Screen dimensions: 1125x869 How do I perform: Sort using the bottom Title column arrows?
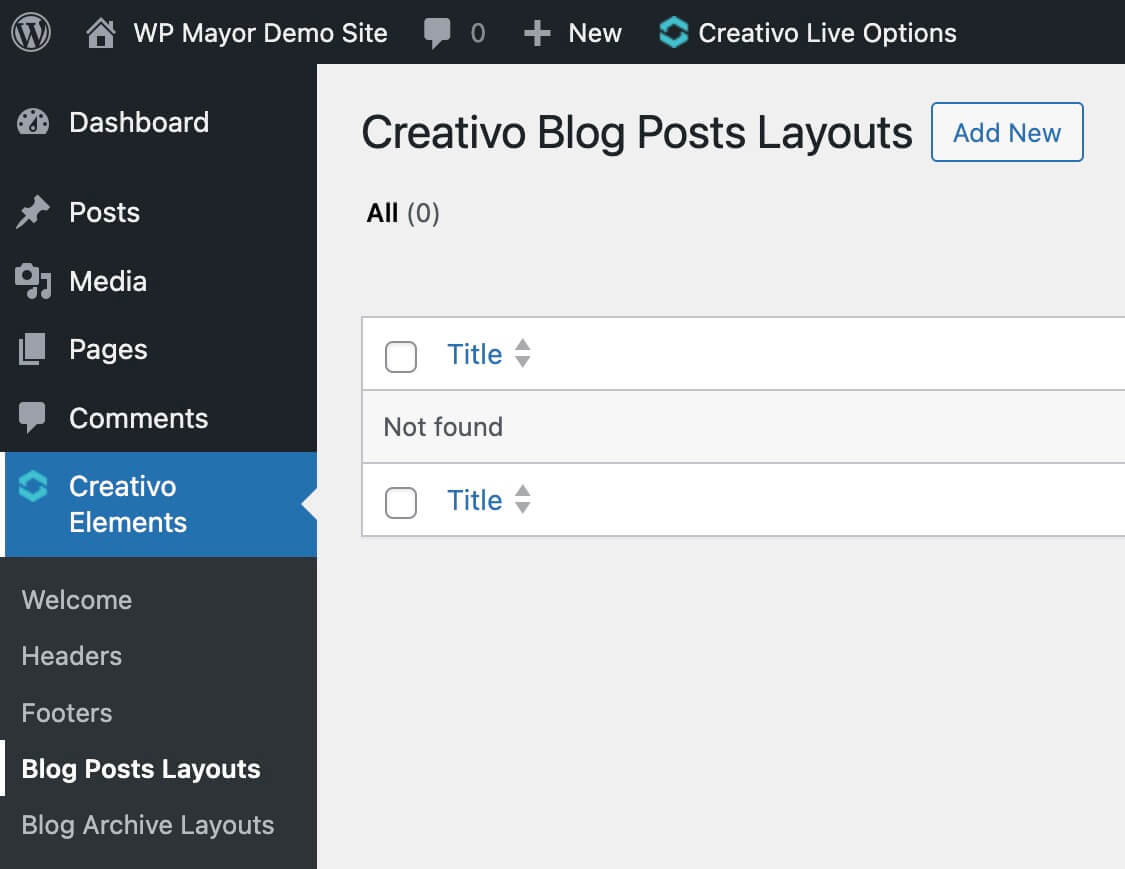point(522,500)
